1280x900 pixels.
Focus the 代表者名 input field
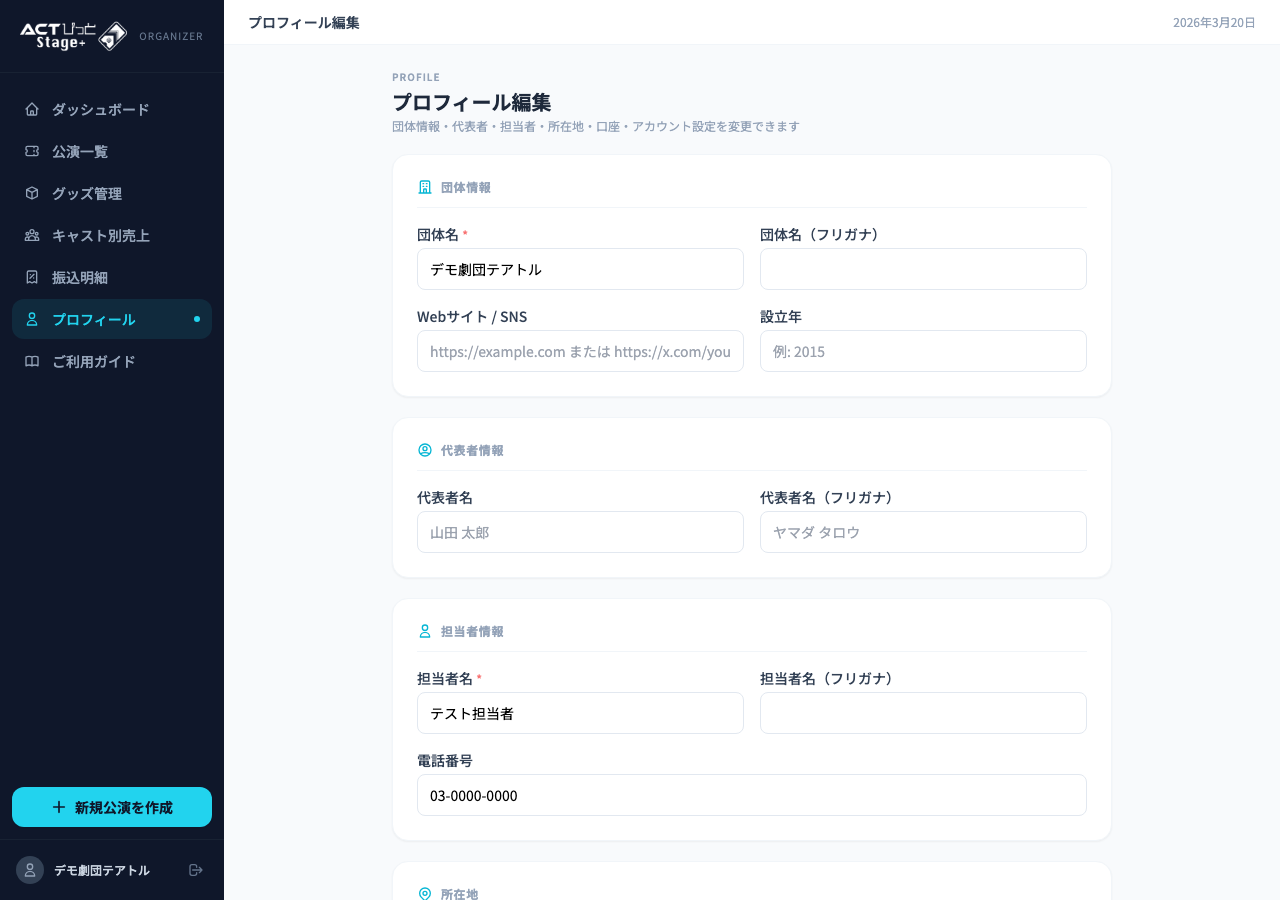[x=580, y=532]
